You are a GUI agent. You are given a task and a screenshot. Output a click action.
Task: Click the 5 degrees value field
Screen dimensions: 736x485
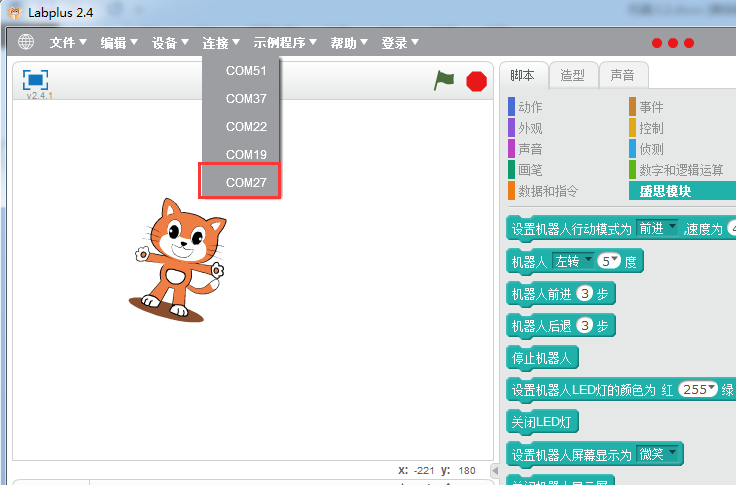point(609,261)
